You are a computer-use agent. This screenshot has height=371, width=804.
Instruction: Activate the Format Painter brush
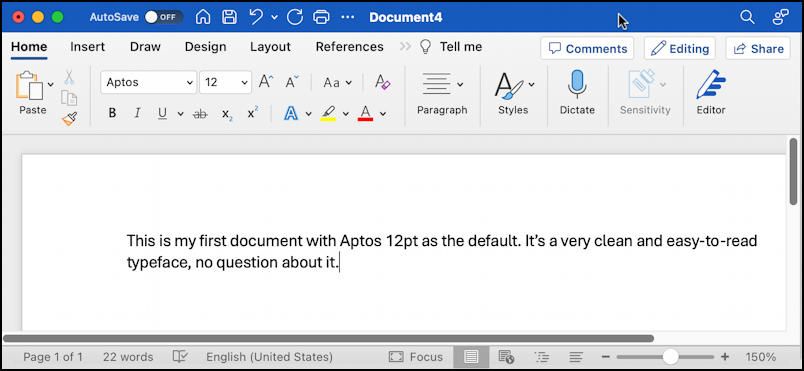click(x=69, y=119)
